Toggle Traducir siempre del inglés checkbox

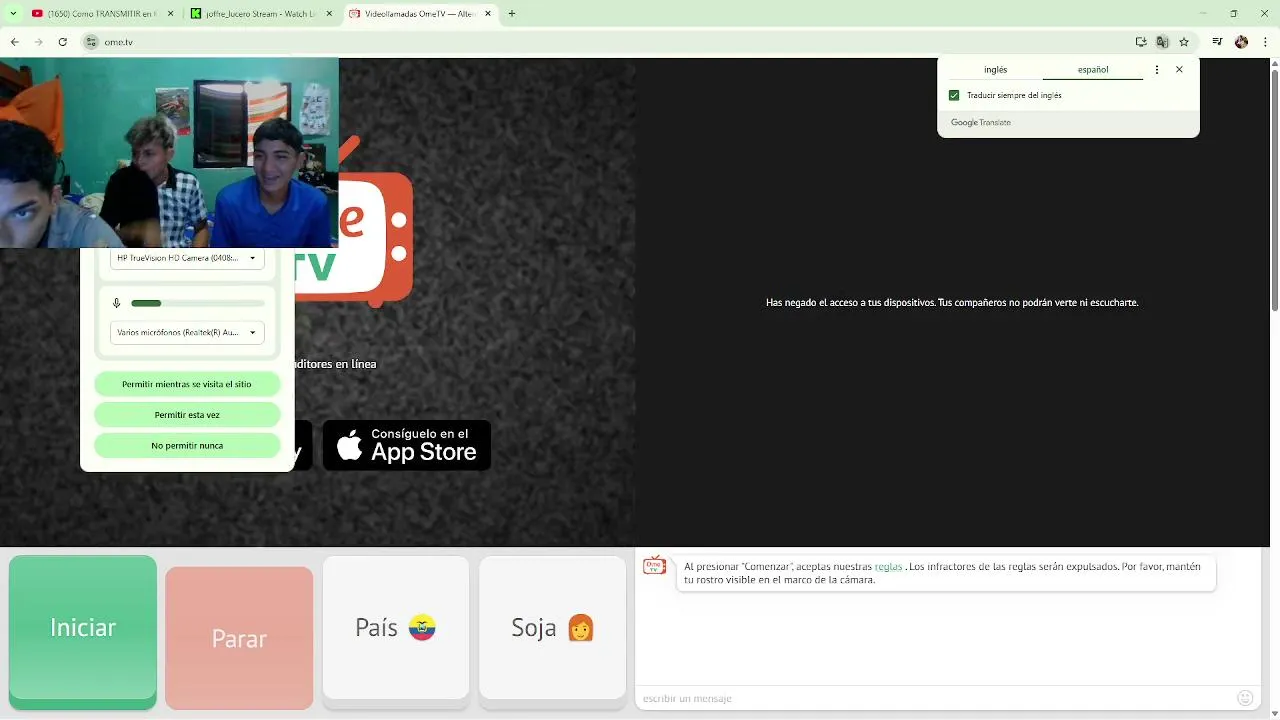pos(954,95)
